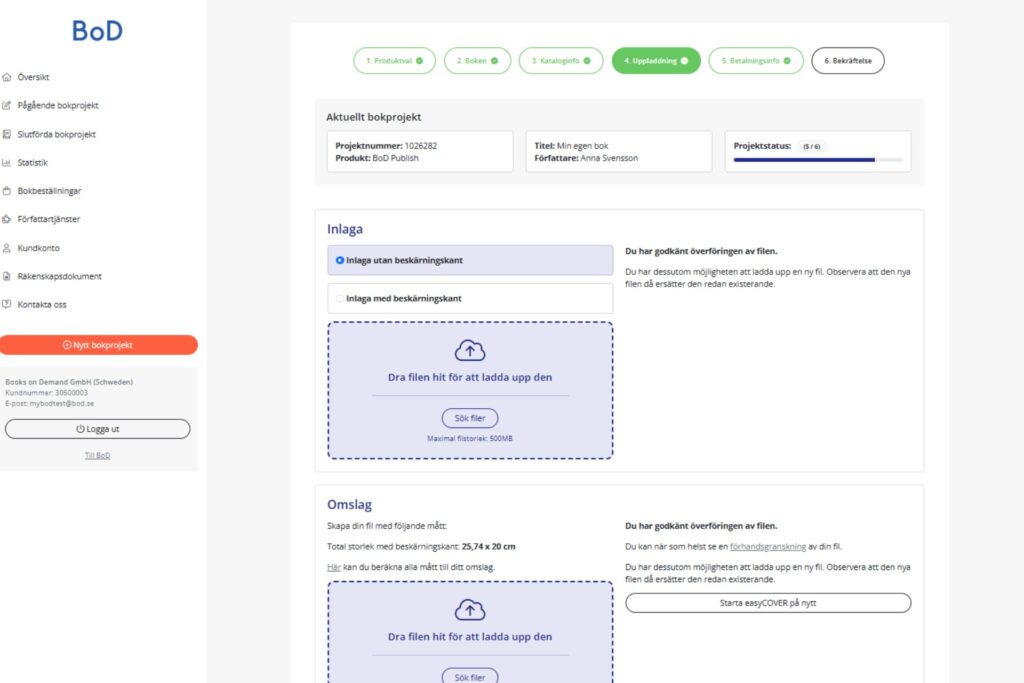Screen dimensions: 1024x683
Task: Click the Projektstatus progress bar
Action: pyautogui.click(x=818, y=160)
